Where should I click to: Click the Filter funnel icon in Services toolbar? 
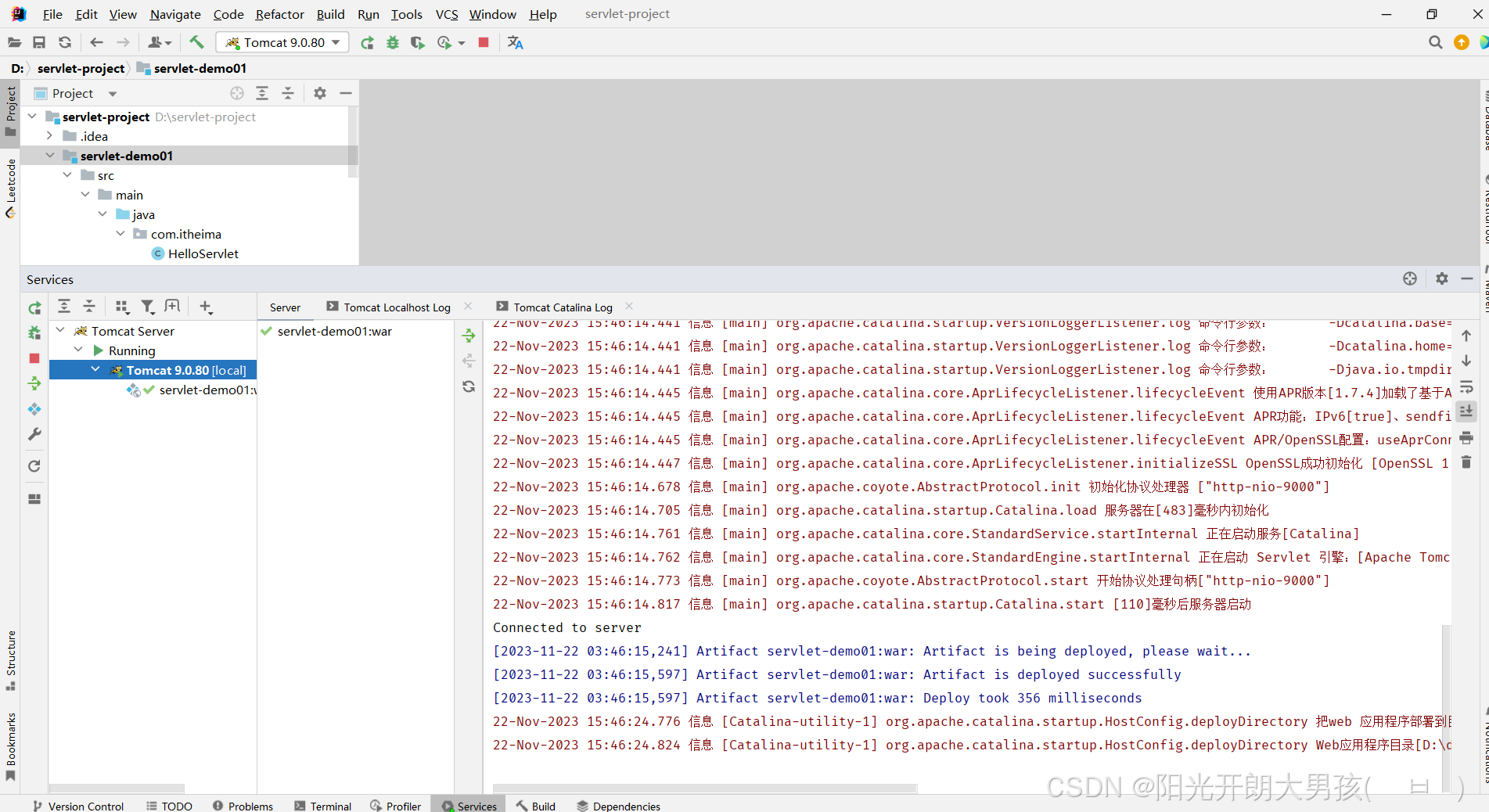147,307
